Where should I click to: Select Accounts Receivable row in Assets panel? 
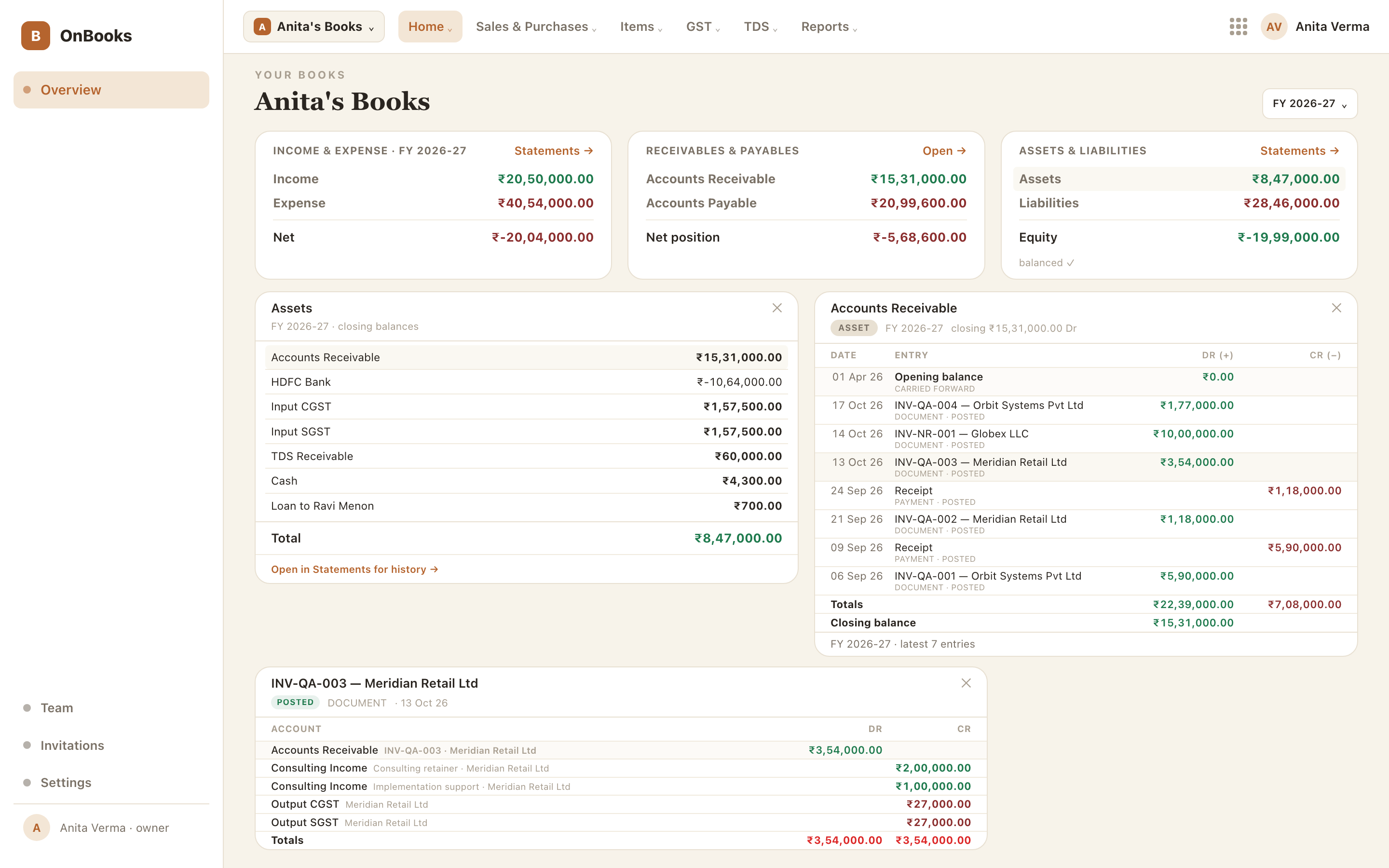[526, 357]
